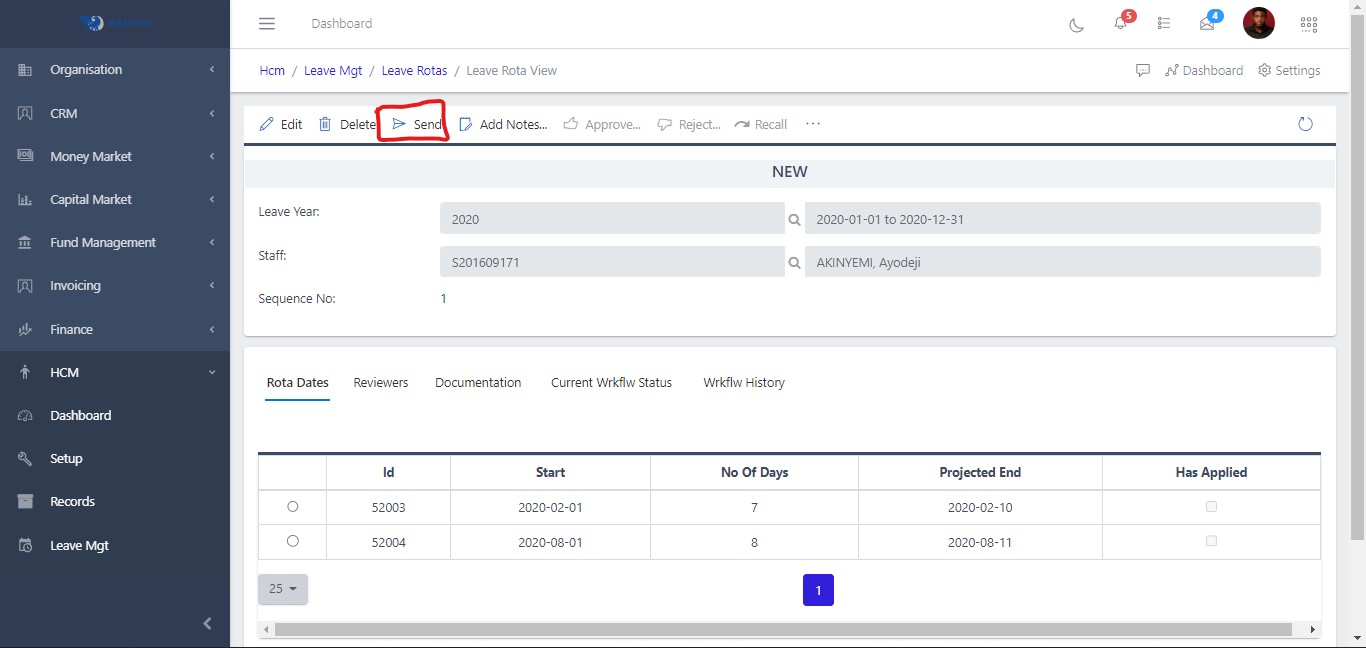Image resolution: width=1366 pixels, height=648 pixels.
Task: Select the radio button for row 52003
Action: click(x=292, y=507)
